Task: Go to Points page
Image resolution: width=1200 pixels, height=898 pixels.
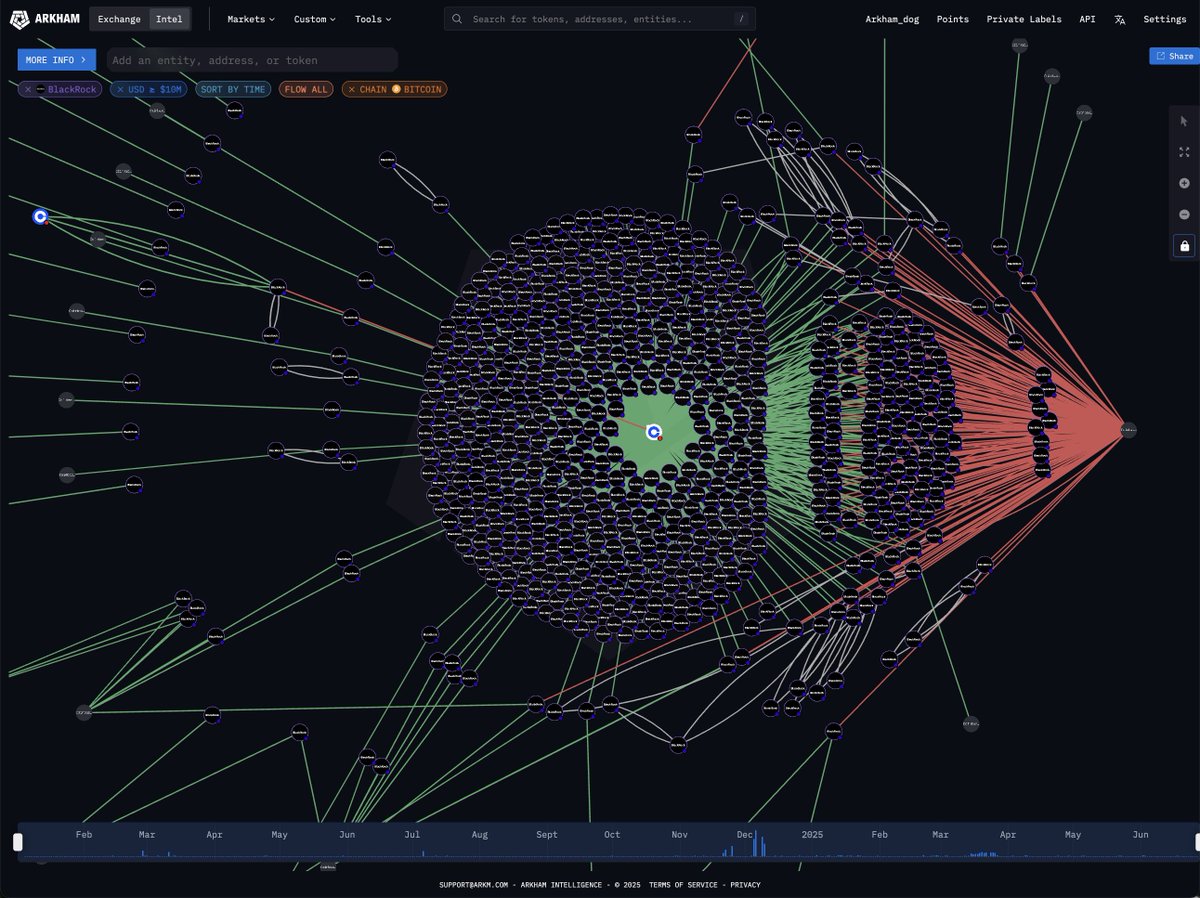Action: click(x=953, y=19)
